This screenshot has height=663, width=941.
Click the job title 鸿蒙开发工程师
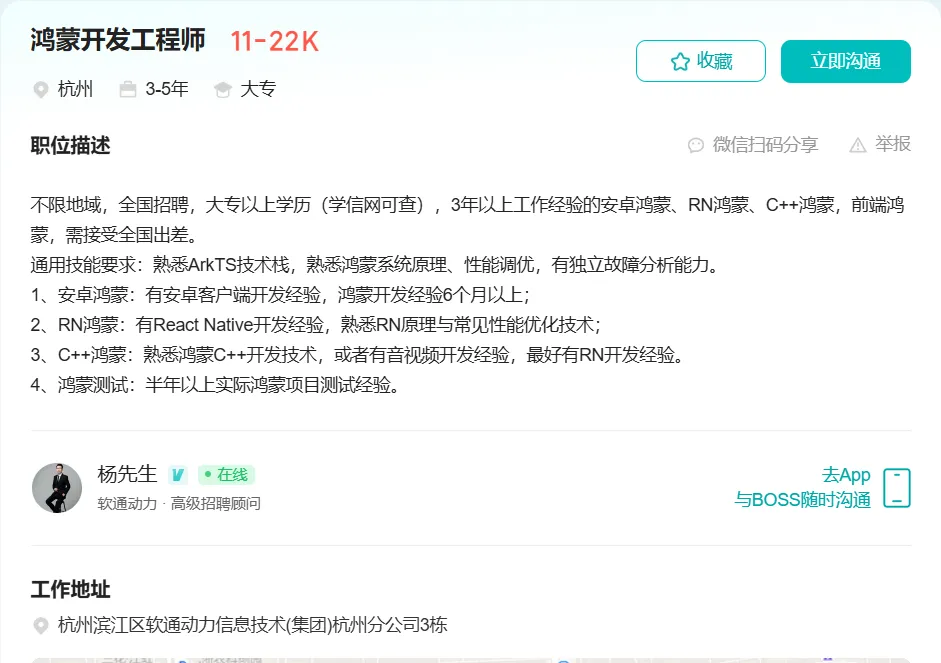click(x=118, y=40)
